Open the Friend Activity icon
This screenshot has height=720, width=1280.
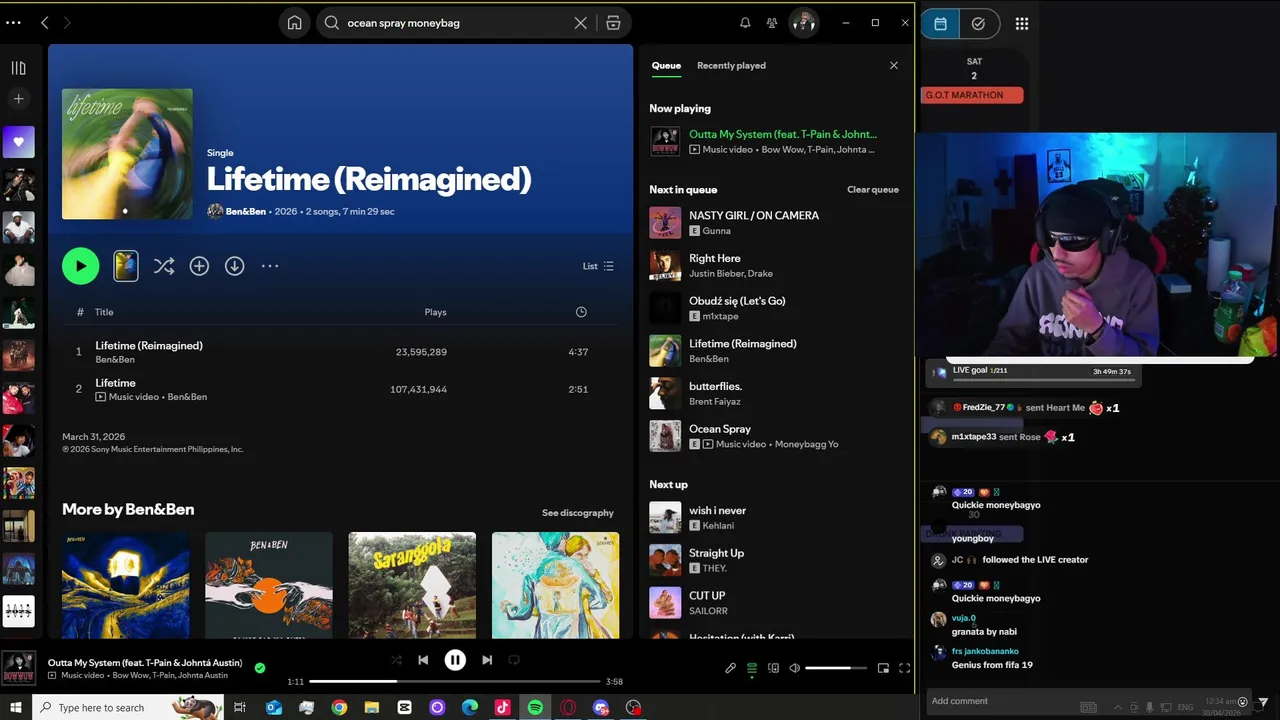(772, 23)
